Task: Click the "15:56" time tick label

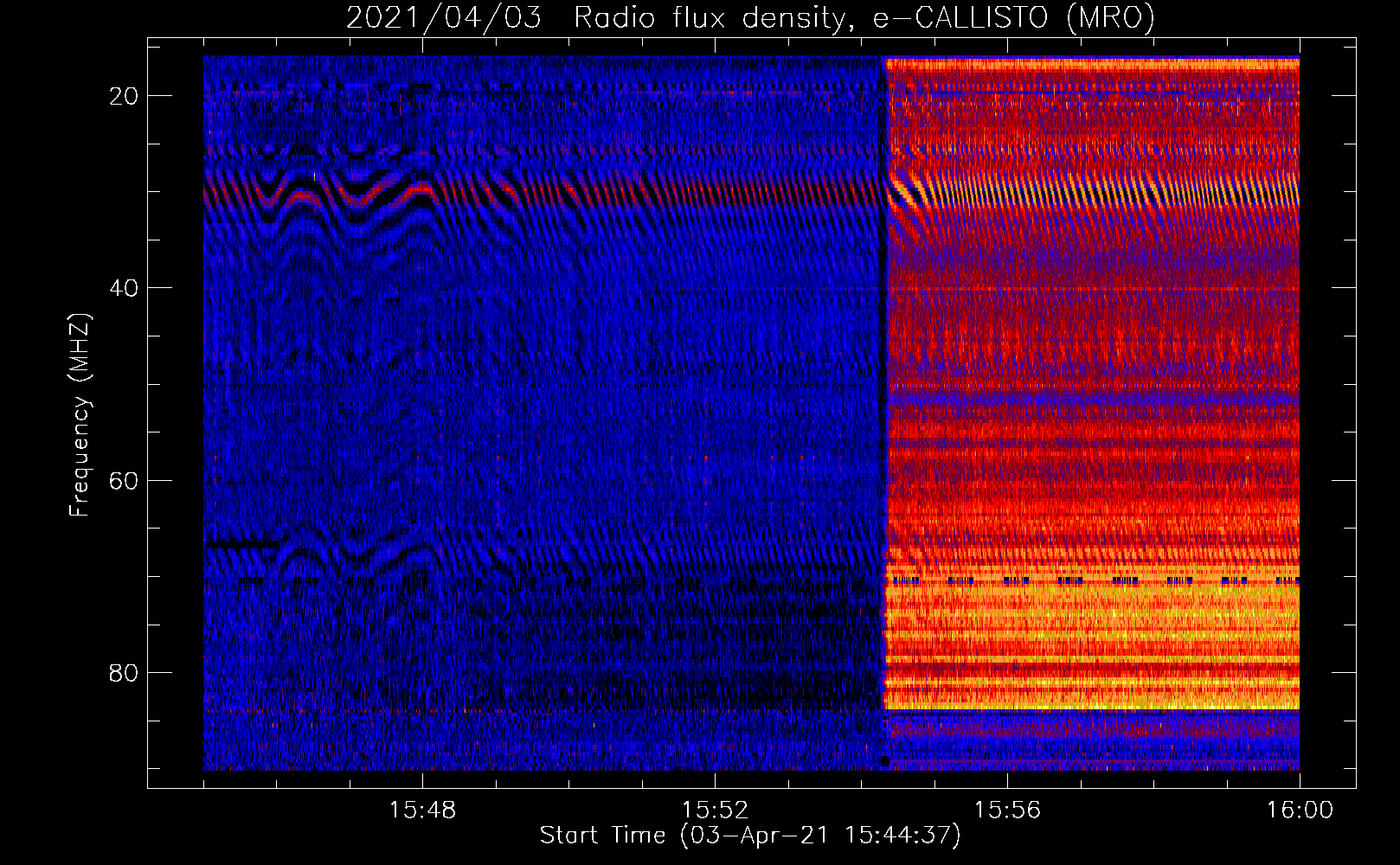Action: pyautogui.click(x=1007, y=811)
